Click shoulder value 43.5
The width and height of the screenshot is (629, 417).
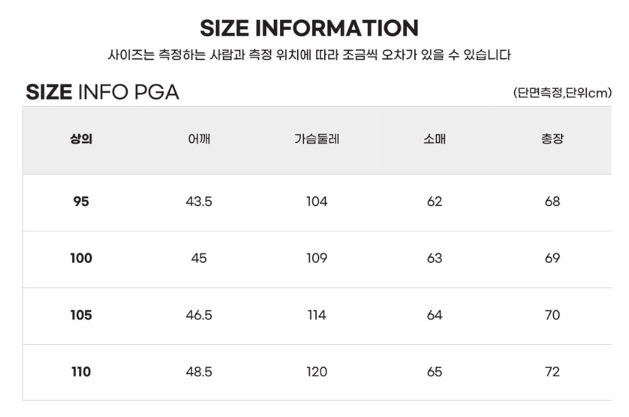coord(198,201)
